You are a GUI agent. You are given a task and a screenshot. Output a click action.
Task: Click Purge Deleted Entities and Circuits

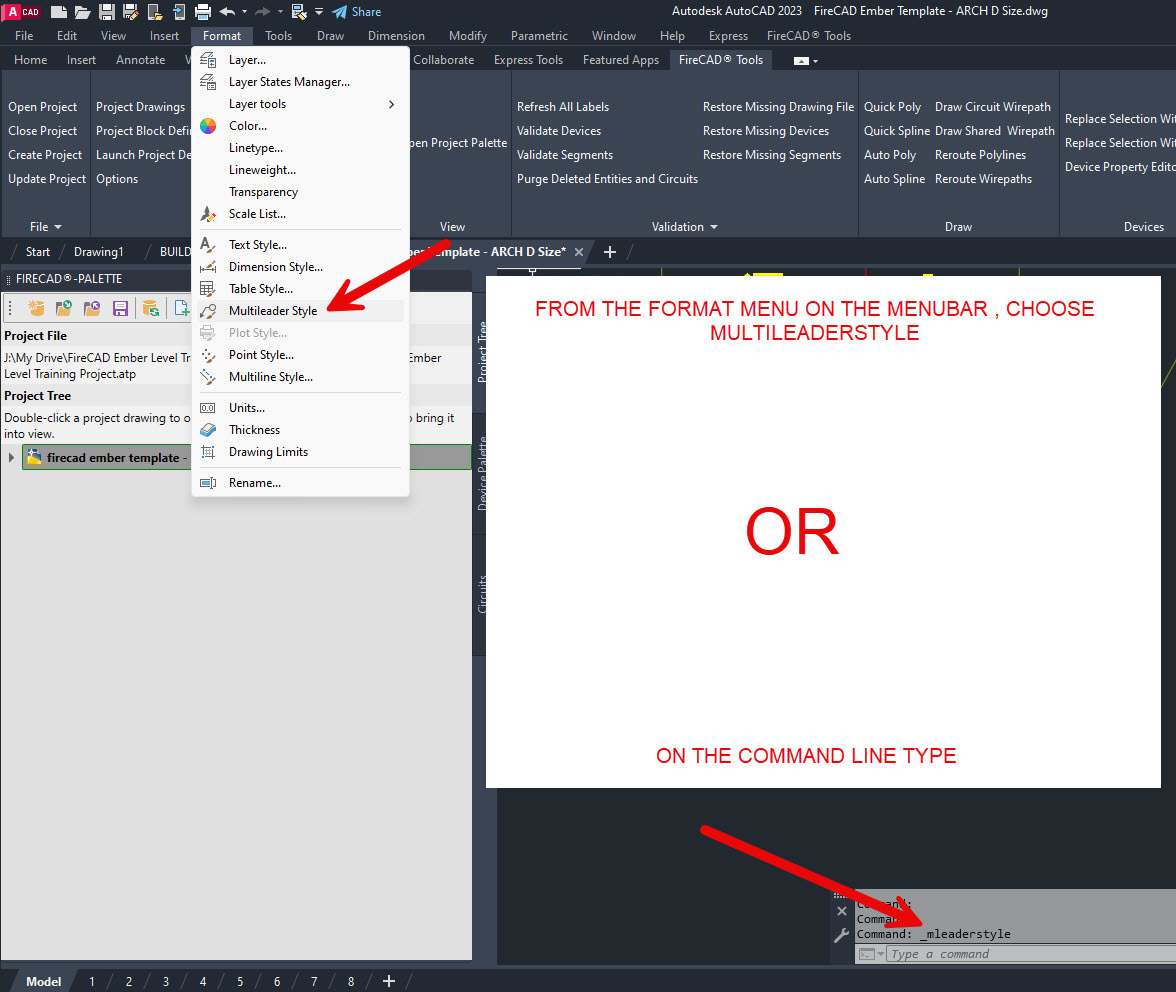coord(607,178)
